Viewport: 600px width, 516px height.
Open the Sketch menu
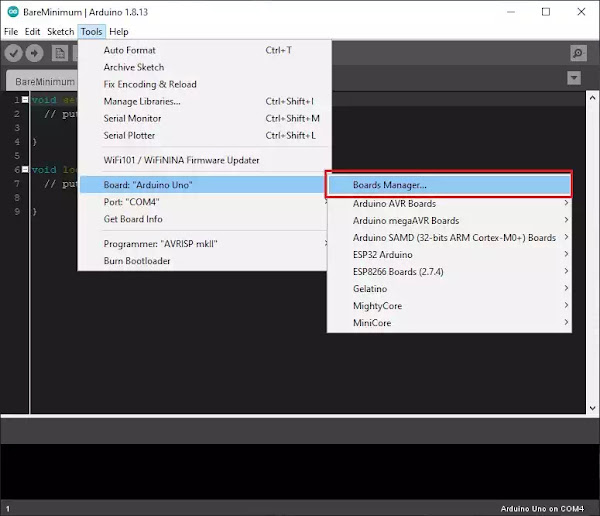click(x=60, y=32)
